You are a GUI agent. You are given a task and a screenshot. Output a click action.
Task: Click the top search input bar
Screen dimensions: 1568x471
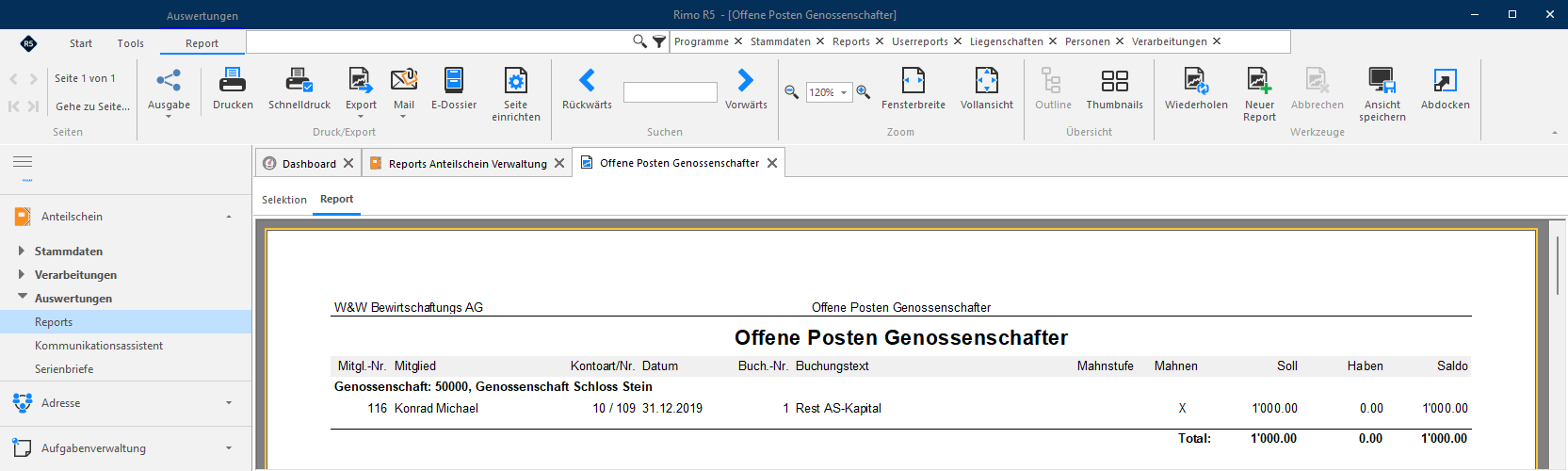point(439,41)
